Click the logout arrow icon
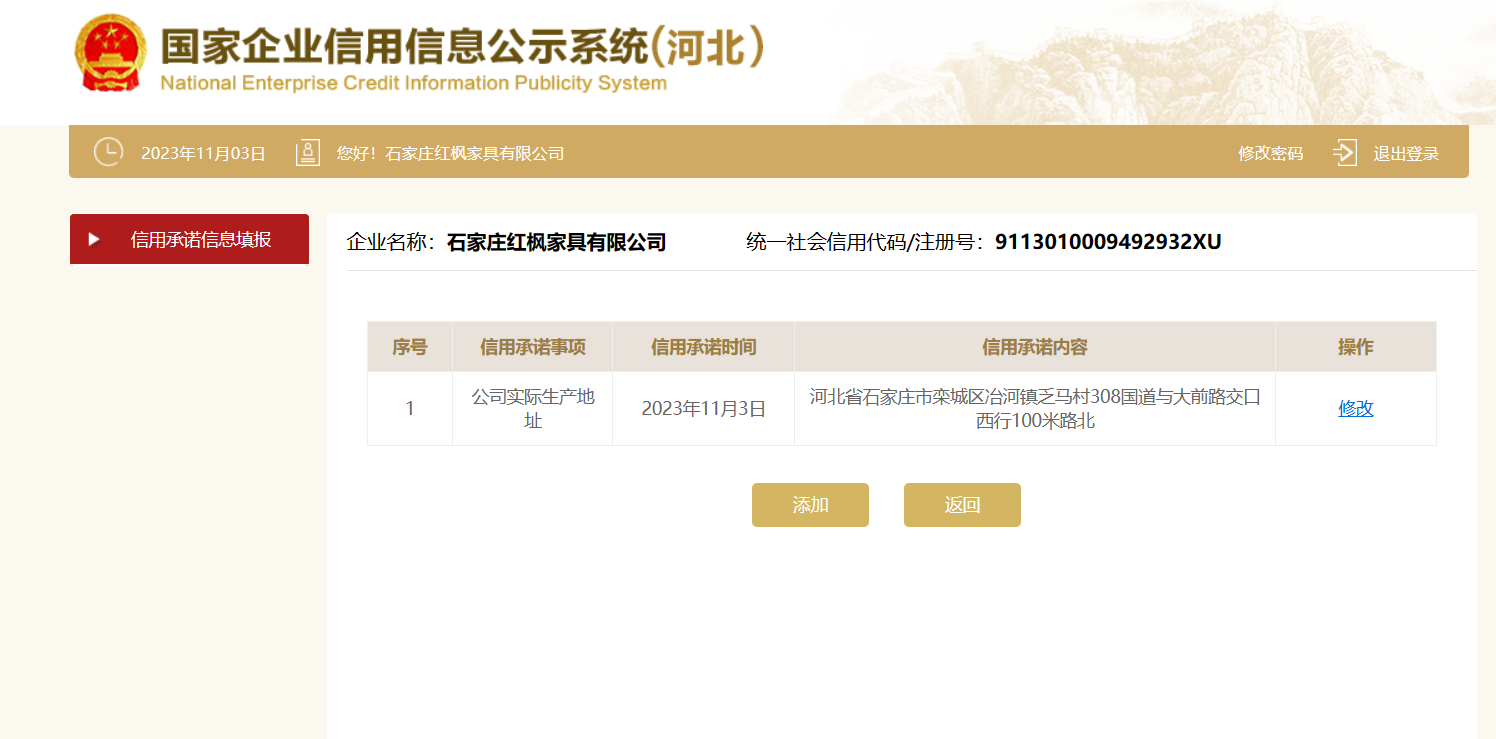 1345,153
